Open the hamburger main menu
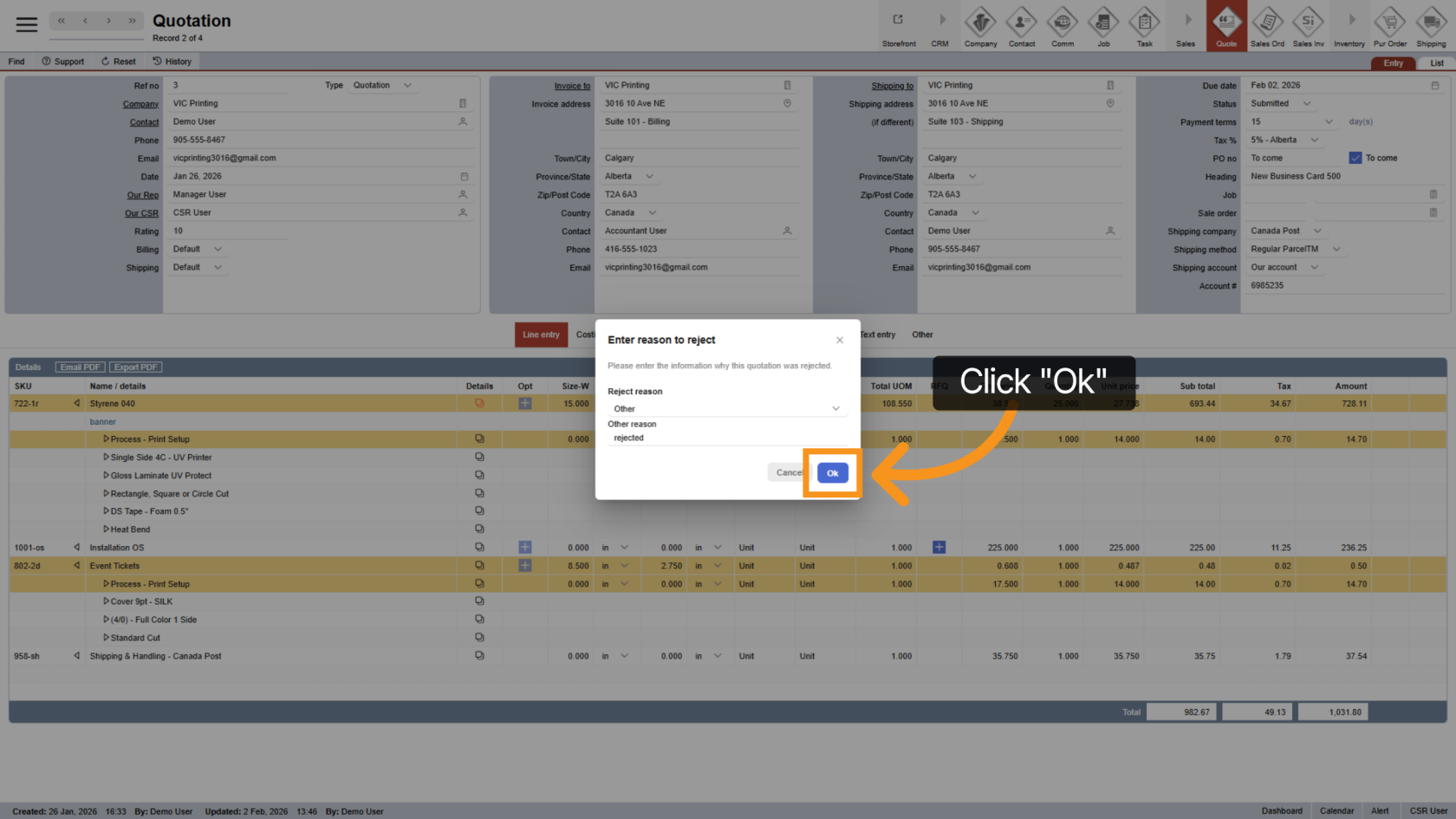The image size is (1456, 819). point(27,24)
